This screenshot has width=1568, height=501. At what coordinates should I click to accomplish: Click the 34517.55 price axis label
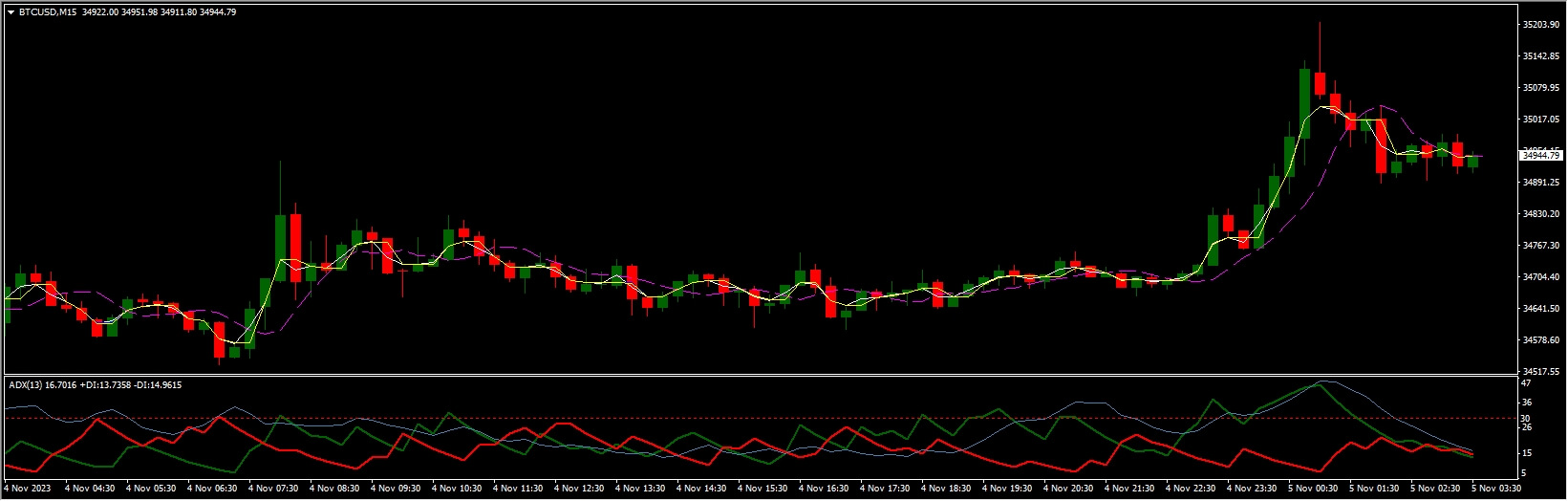click(x=1541, y=372)
